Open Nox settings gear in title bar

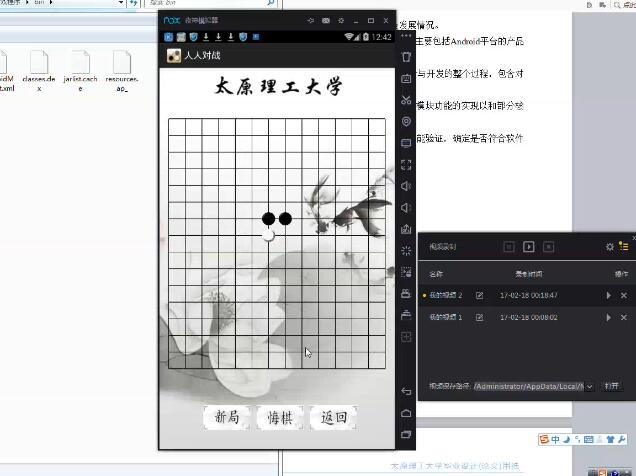click(x=341, y=20)
